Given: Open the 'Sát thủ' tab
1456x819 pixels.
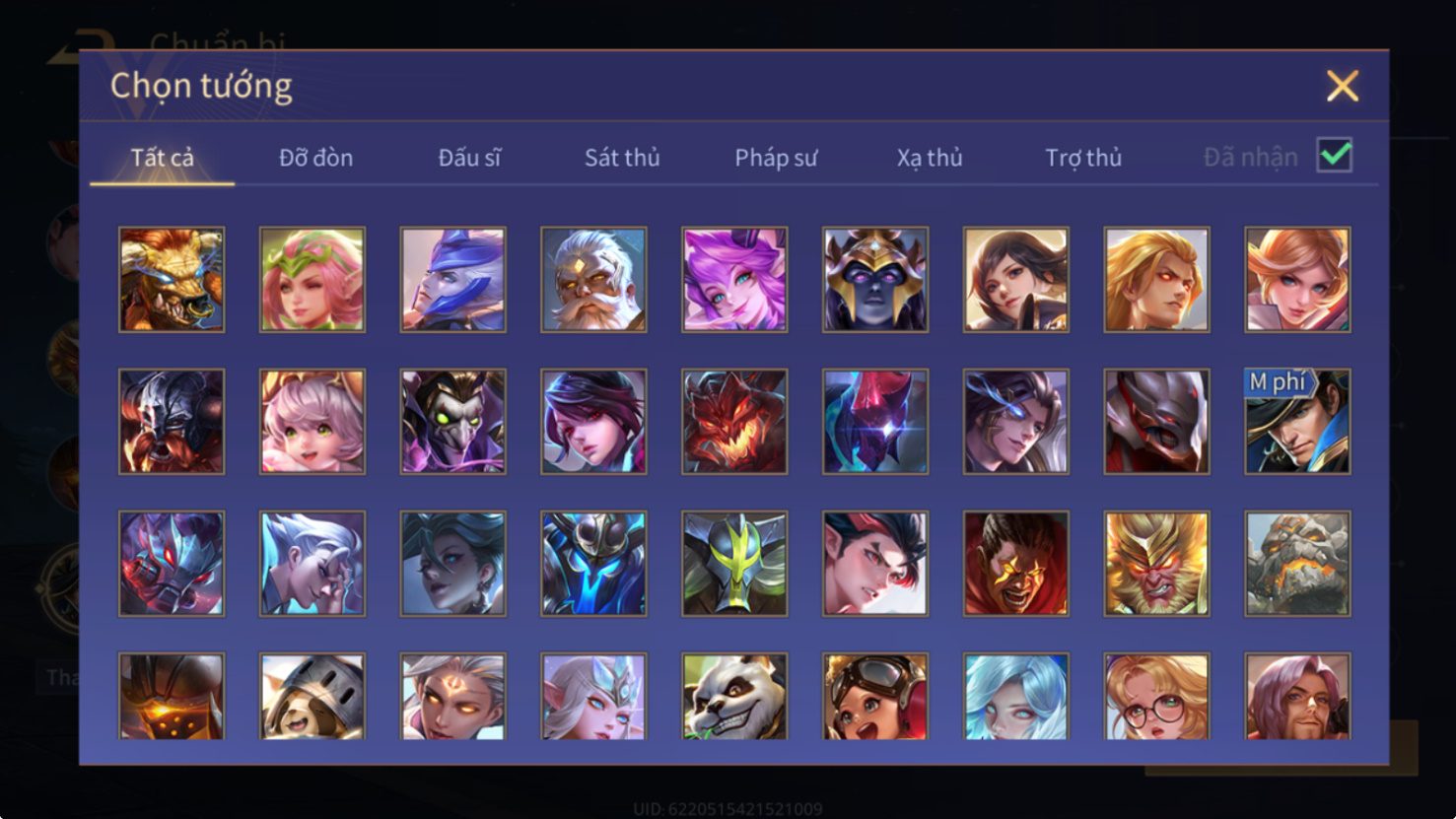Looking at the screenshot, I should (x=622, y=158).
